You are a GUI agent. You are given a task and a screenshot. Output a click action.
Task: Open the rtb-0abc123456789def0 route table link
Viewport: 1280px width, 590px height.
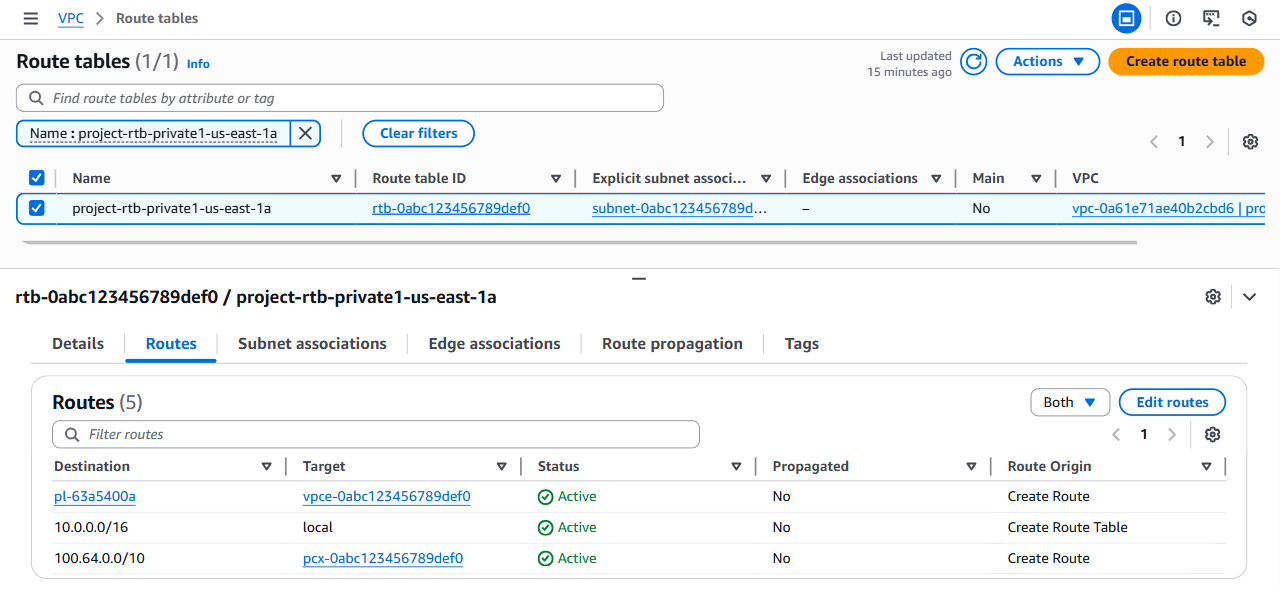pyautogui.click(x=450, y=209)
